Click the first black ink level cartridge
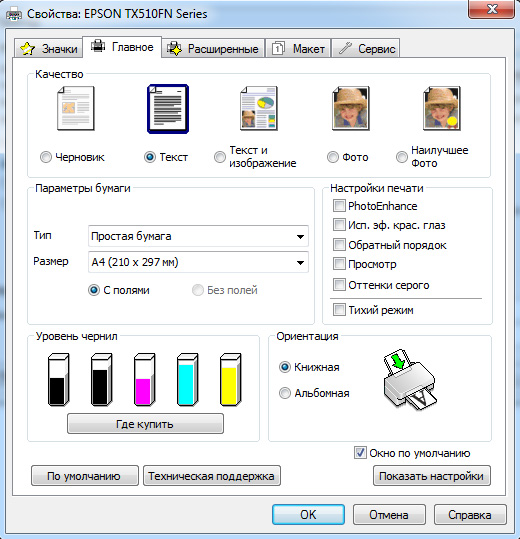520x539 pixels. pyautogui.click(x=58, y=380)
